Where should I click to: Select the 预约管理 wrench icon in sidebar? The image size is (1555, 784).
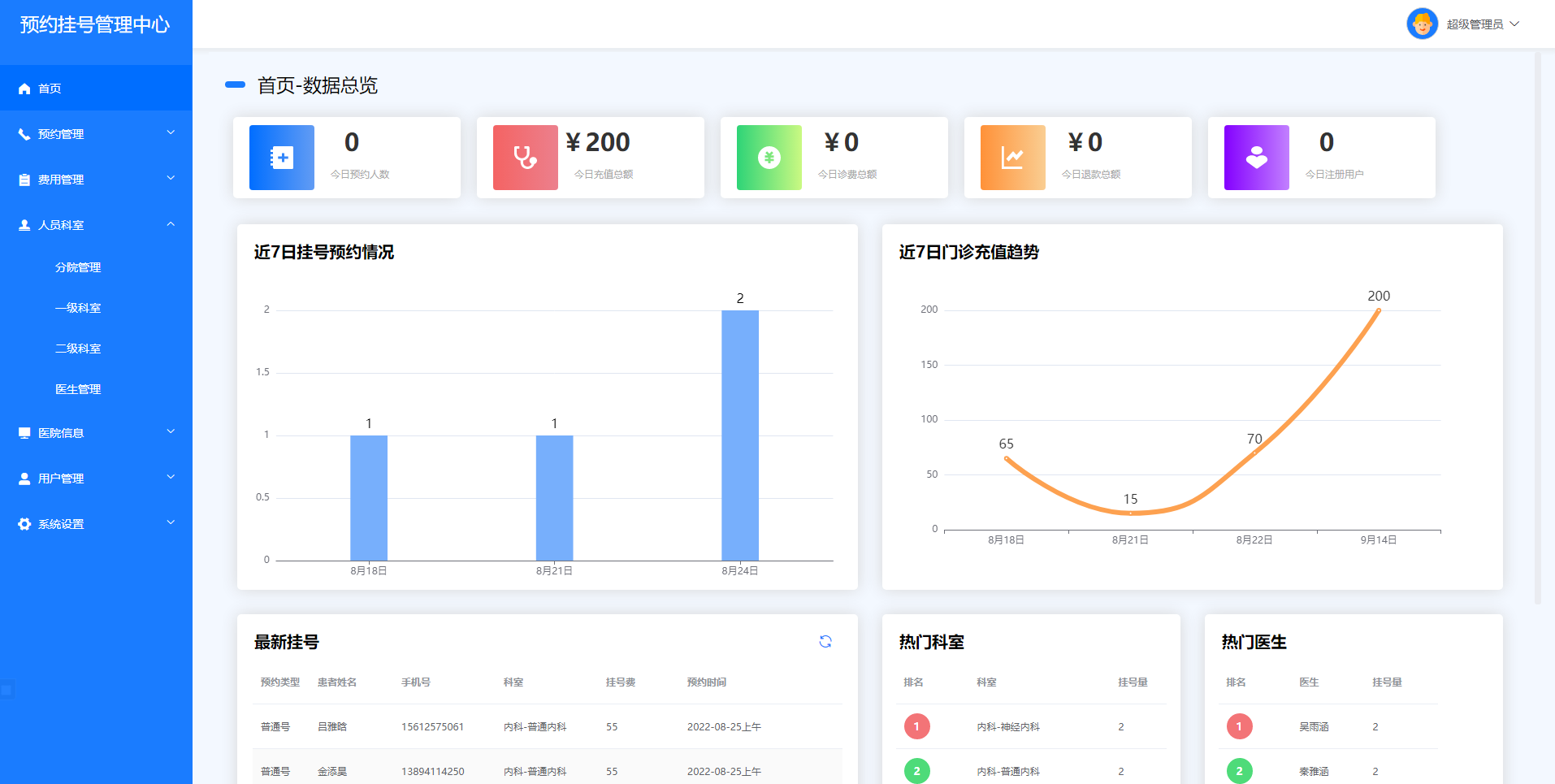coord(24,133)
